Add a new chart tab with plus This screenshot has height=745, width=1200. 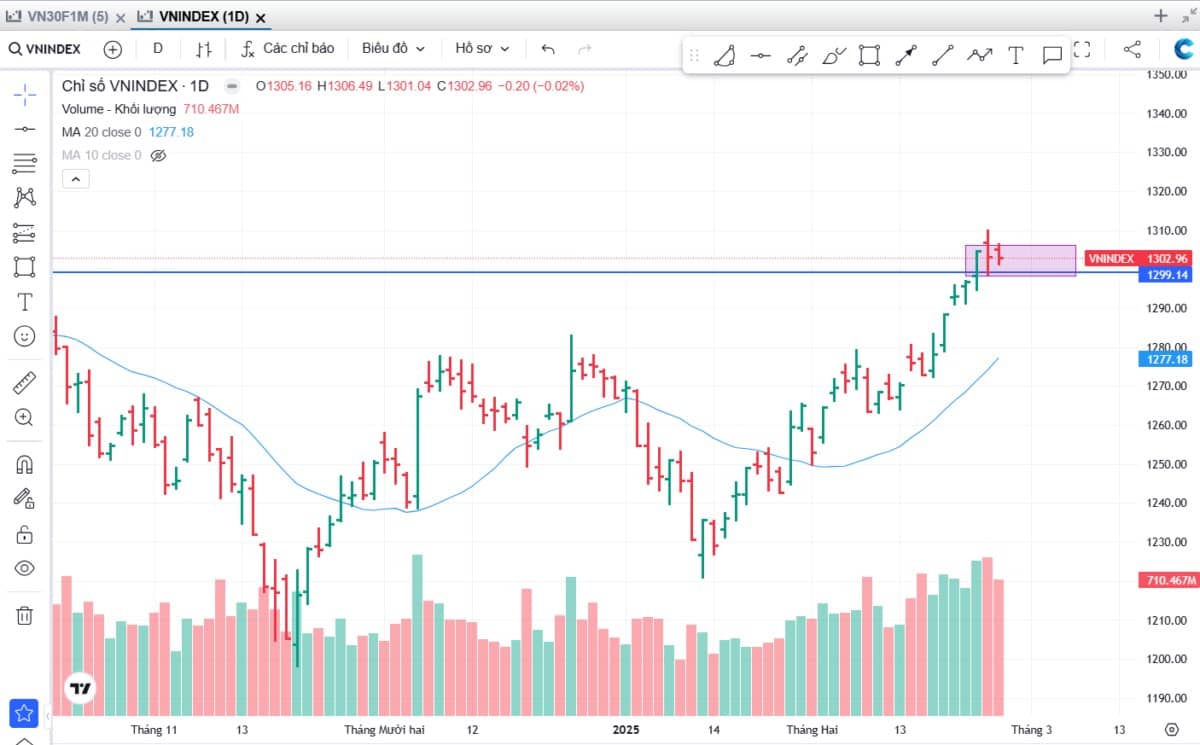pos(1160,16)
